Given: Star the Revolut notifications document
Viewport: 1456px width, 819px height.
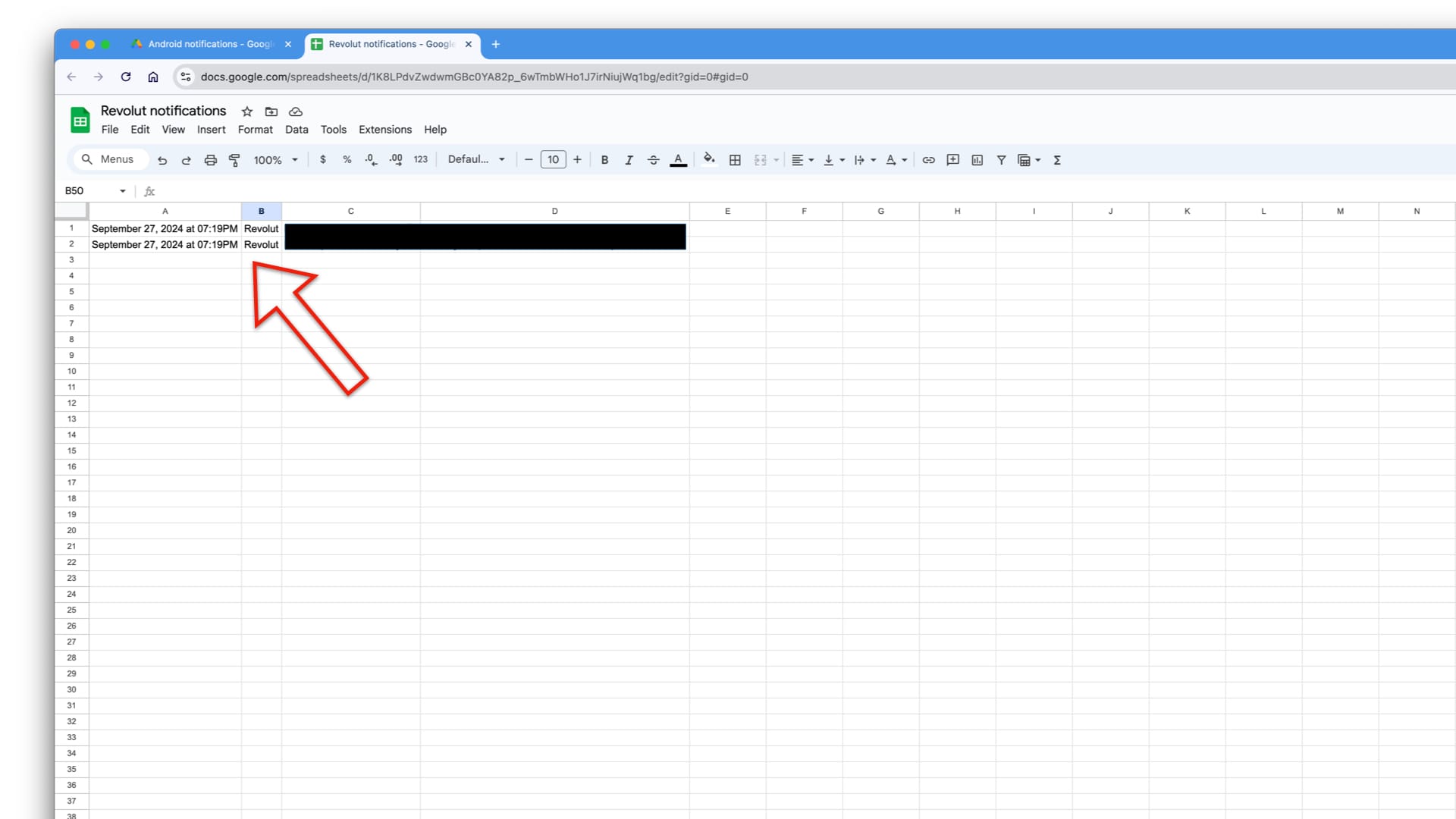Looking at the screenshot, I should point(247,111).
